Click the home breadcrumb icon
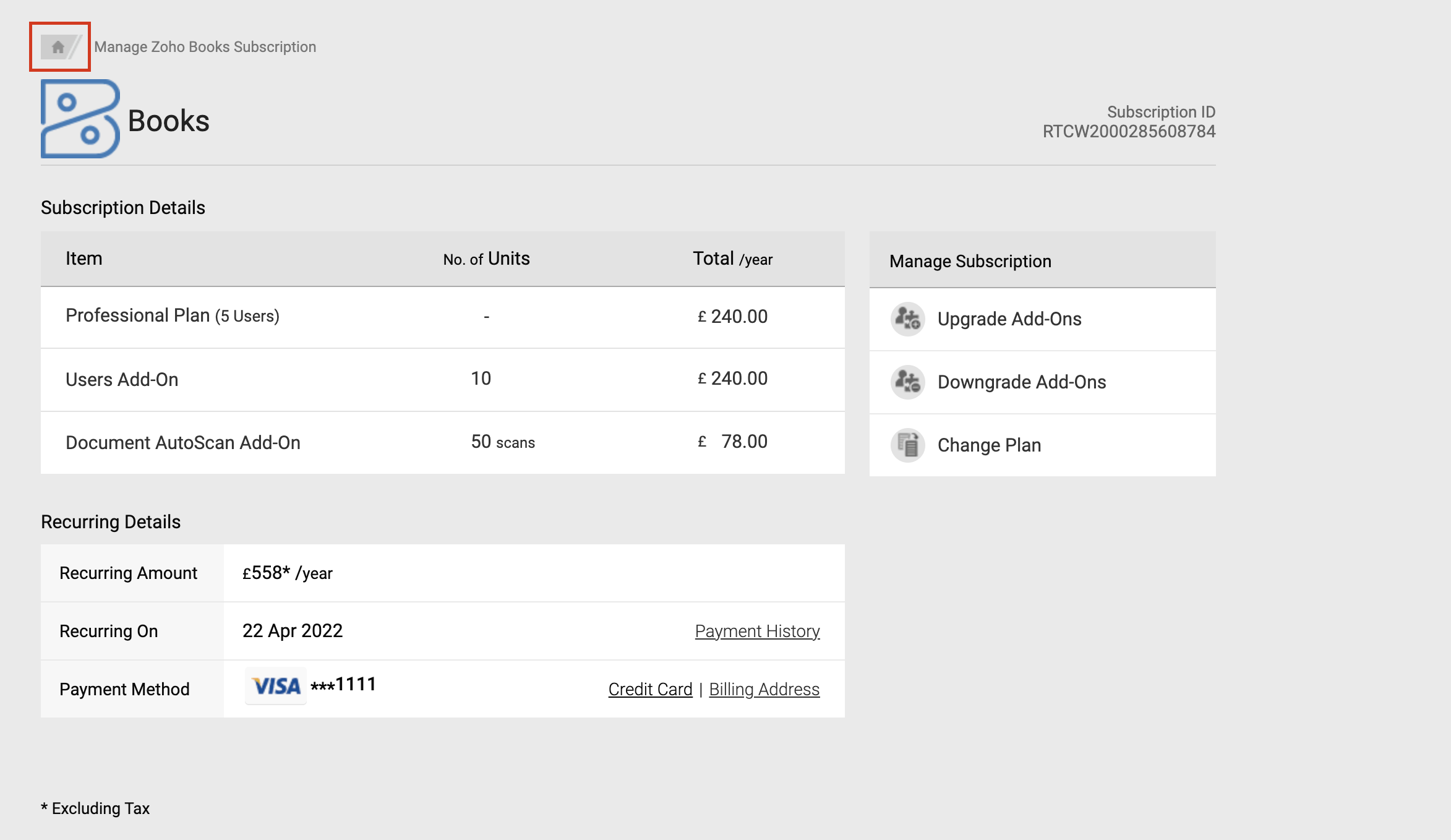Viewport: 1451px width, 840px height. 58,47
